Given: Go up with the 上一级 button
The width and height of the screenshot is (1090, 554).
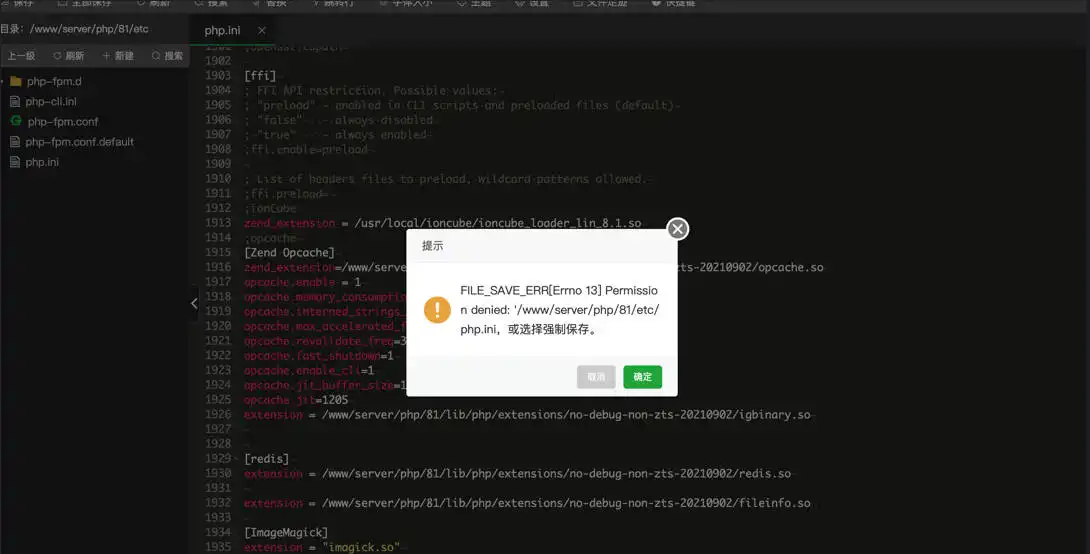Looking at the screenshot, I should (x=22, y=56).
